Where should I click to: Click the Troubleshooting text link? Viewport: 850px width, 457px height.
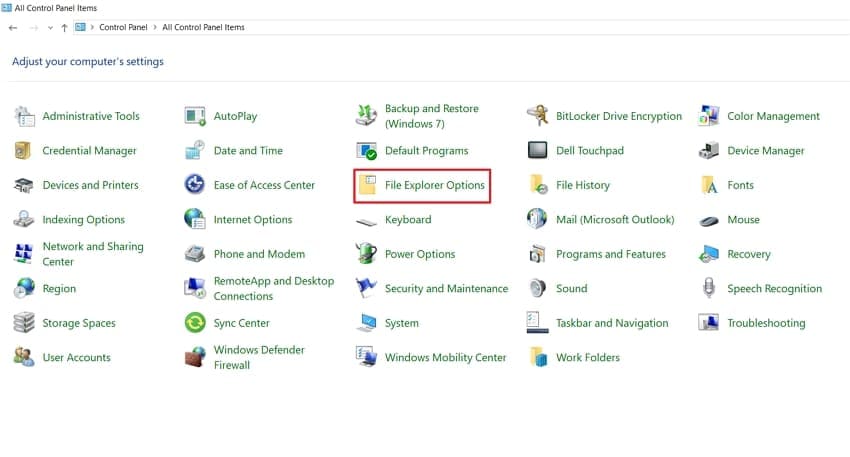(x=766, y=323)
